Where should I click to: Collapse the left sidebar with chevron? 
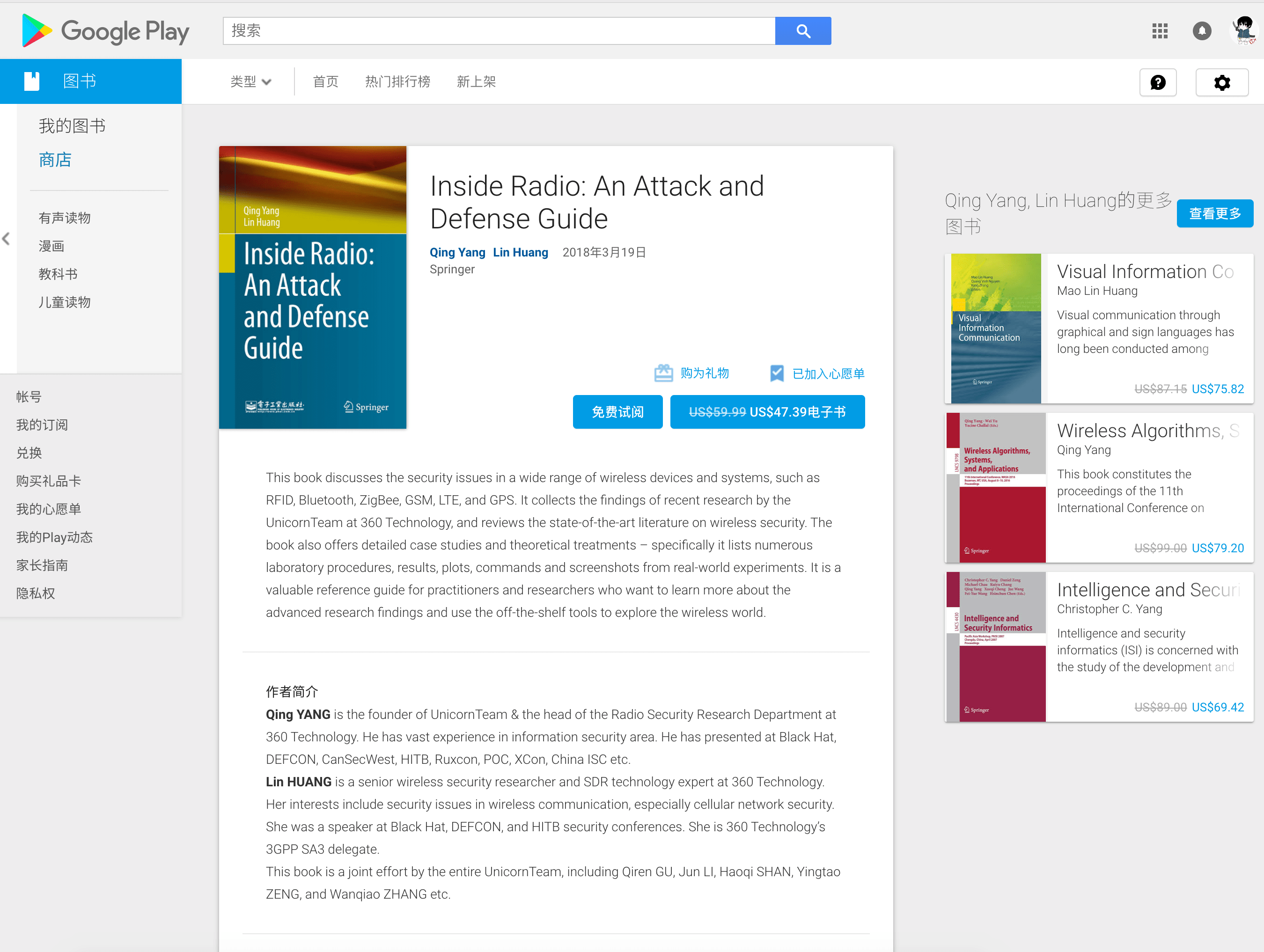pyautogui.click(x=6, y=239)
